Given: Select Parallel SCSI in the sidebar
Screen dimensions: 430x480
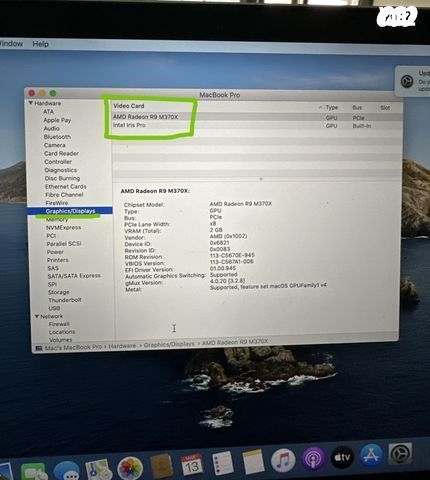Looking at the screenshot, I should click(64, 244).
